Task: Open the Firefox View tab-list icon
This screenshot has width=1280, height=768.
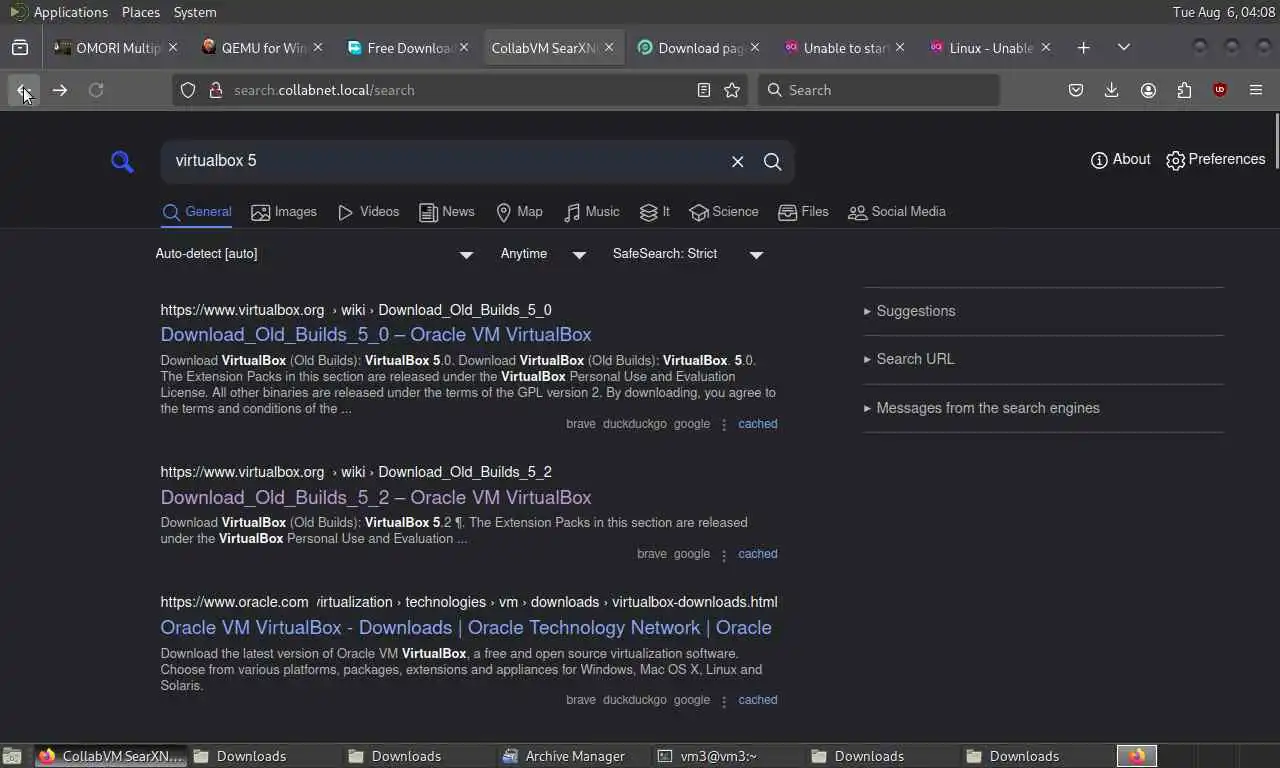Action: point(20,47)
